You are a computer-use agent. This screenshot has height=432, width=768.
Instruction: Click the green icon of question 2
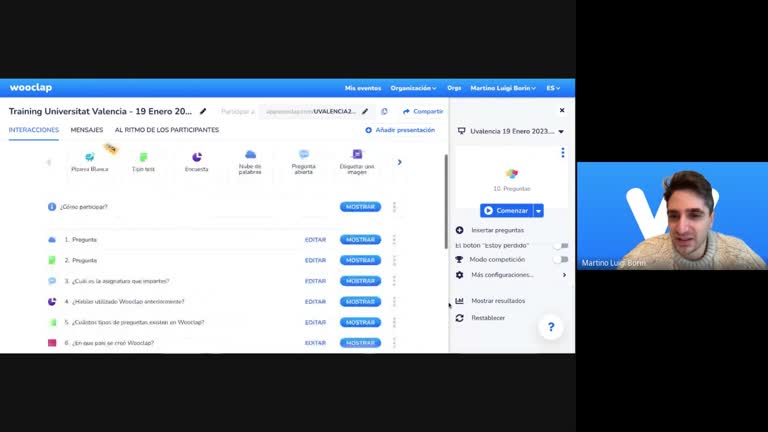pos(52,260)
